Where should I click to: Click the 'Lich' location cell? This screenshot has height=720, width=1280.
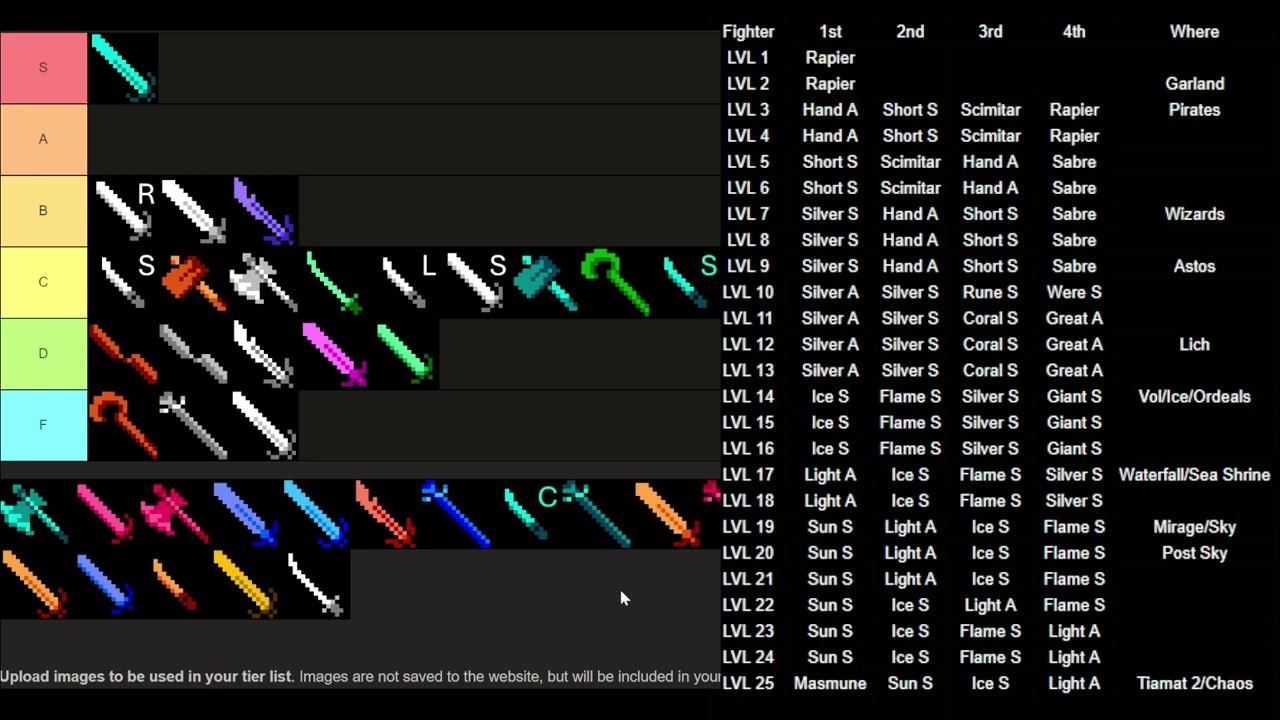(x=1194, y=344)
